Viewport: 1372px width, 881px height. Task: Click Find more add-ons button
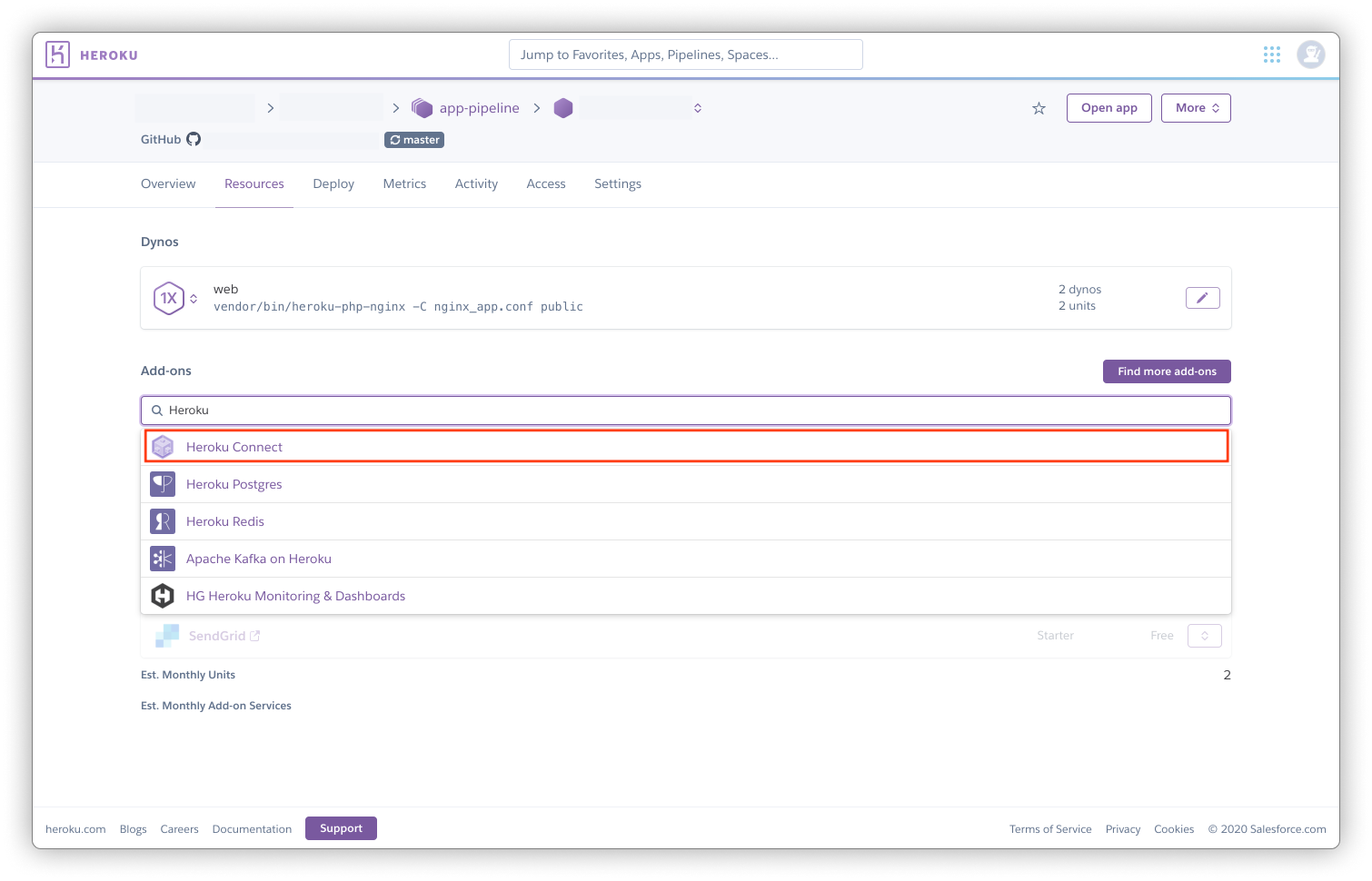tap(1167, 371)
